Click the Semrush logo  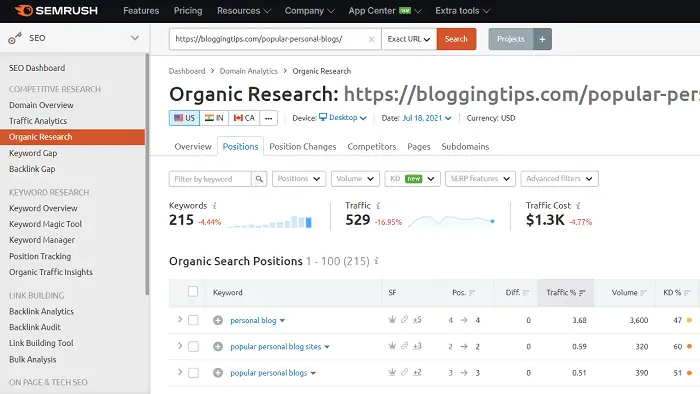(x=56, y=11)
